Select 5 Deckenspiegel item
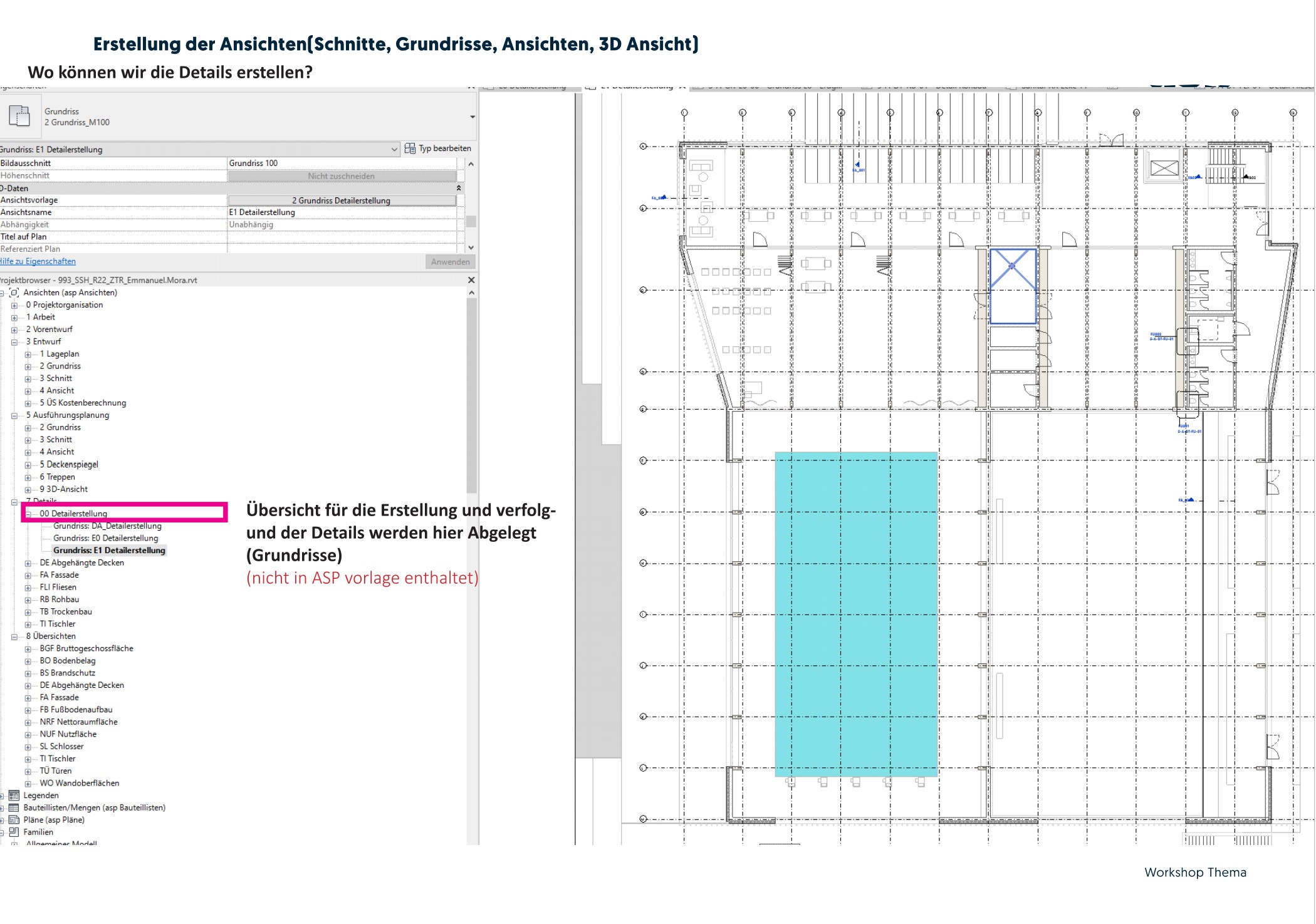This screenshot has height=924, width=1316. [69, 464]
